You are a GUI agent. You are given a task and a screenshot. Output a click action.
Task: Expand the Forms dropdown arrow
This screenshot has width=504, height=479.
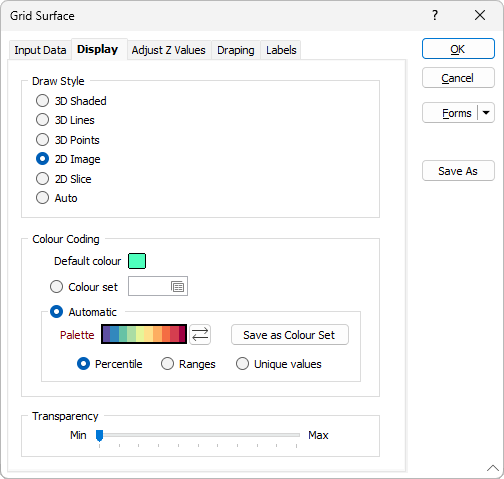point(486,113)
